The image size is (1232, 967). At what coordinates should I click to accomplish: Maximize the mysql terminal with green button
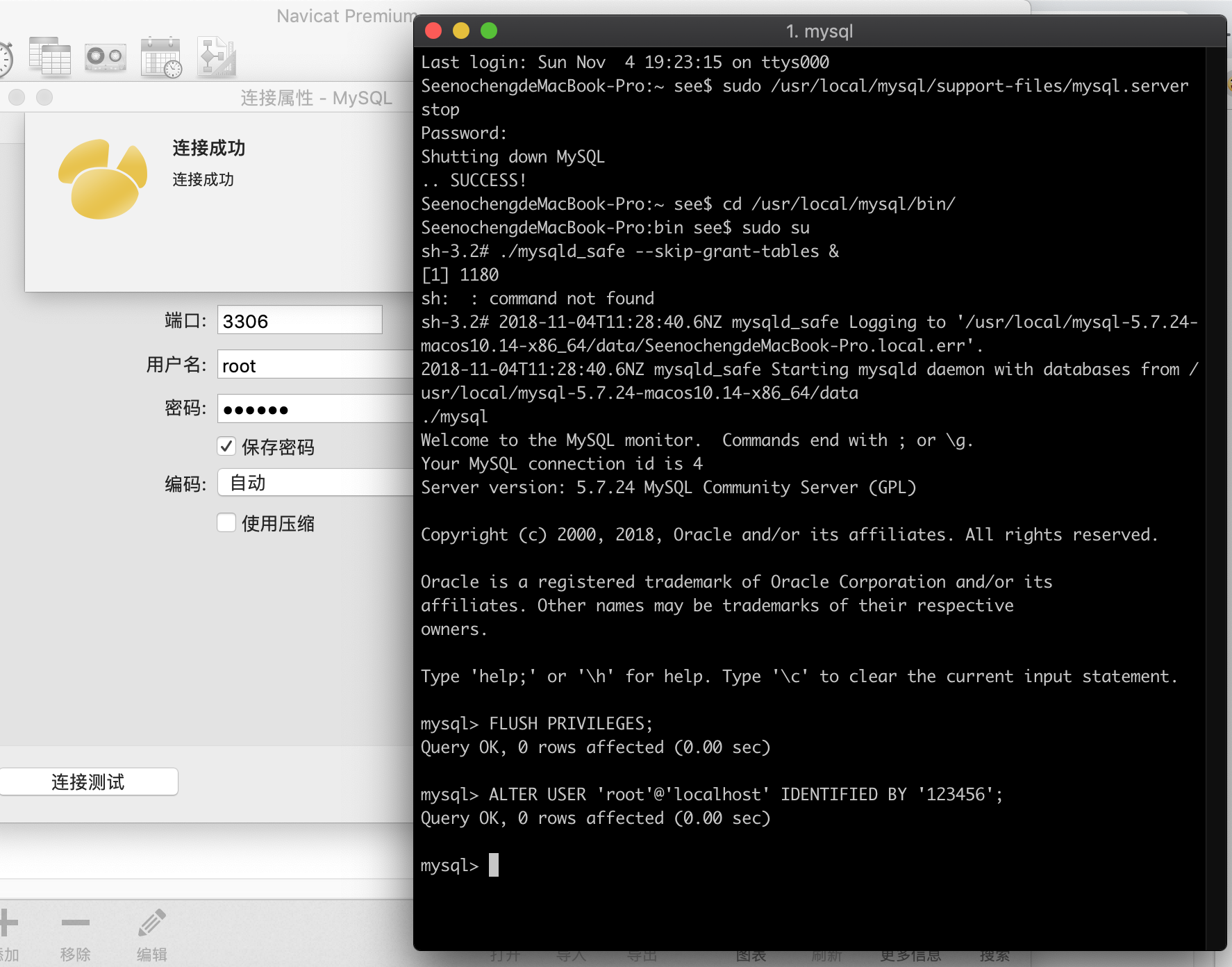[489, 31]
